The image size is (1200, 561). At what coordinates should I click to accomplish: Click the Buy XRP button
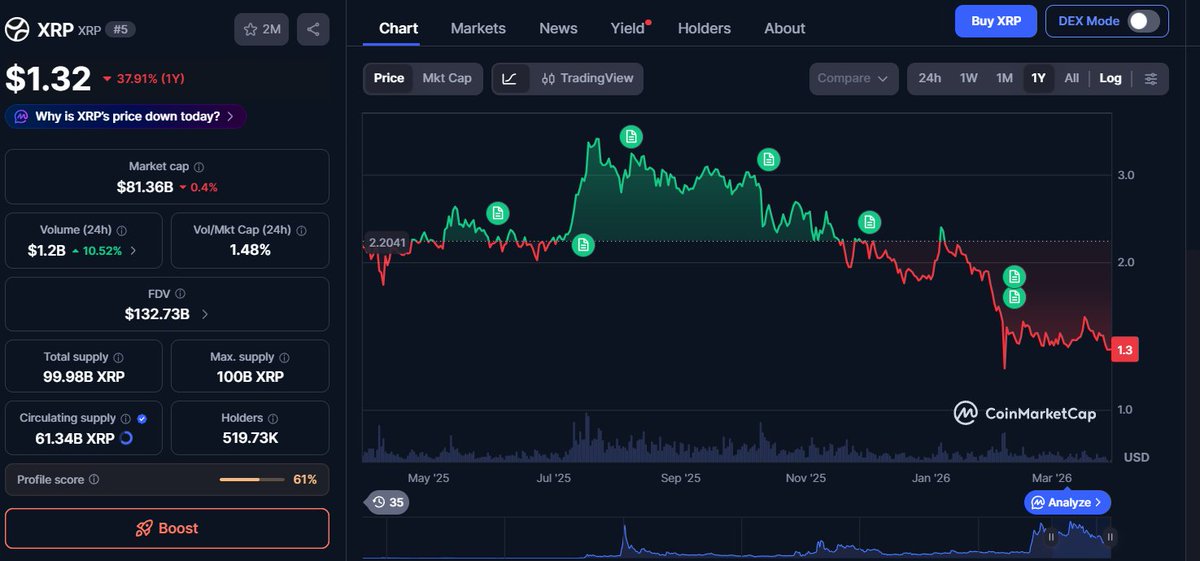tap(996, 21)
